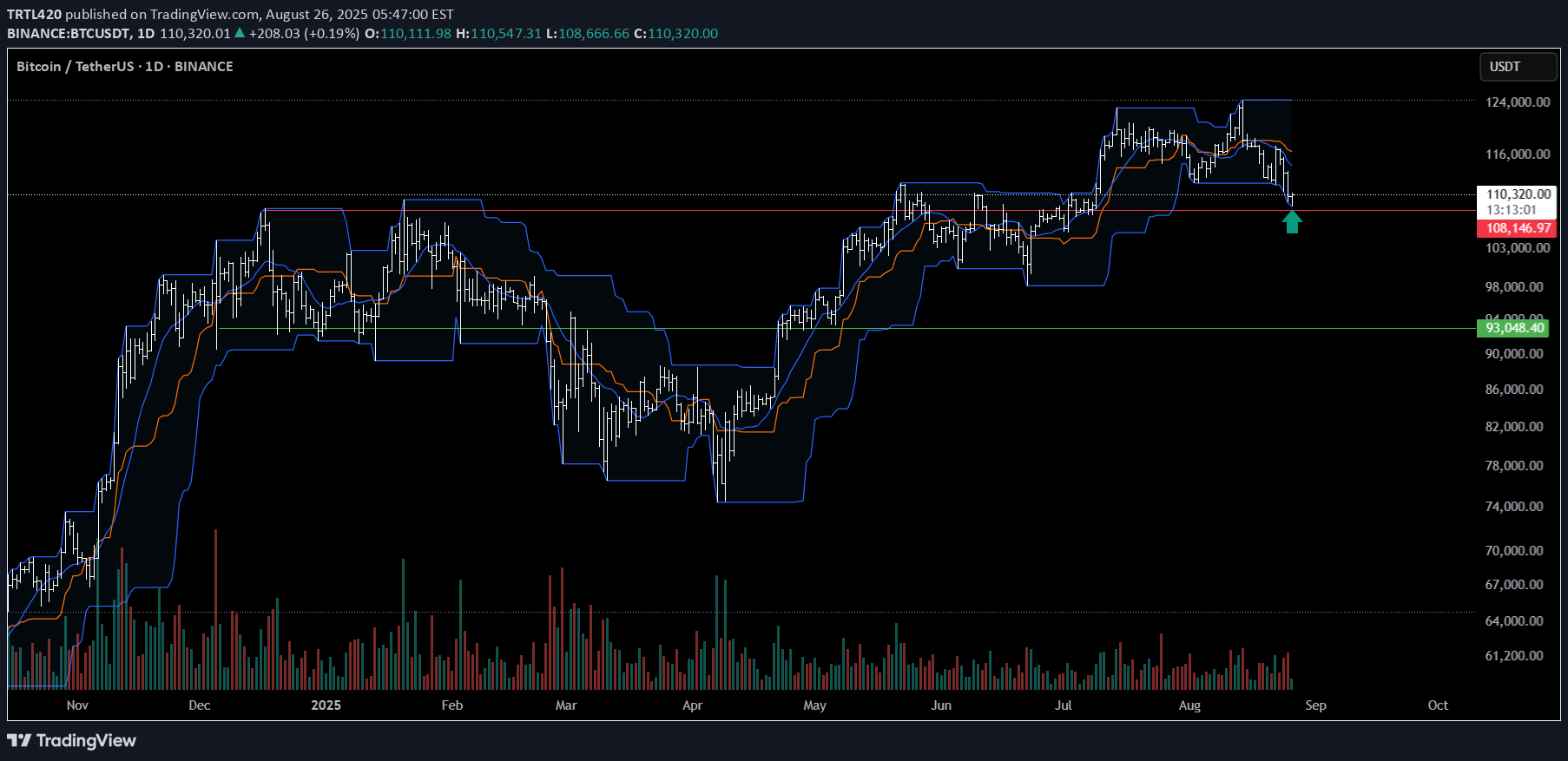The image size is (1568, 761).
Task: Click the Bitcoin / TetherUS chart title
Action: (125, 67)
